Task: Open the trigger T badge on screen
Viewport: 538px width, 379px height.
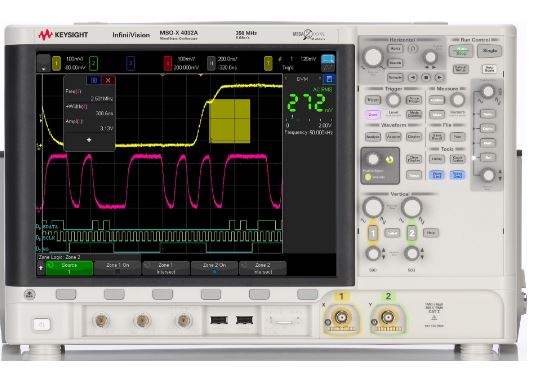Action: tap(268, 63)
